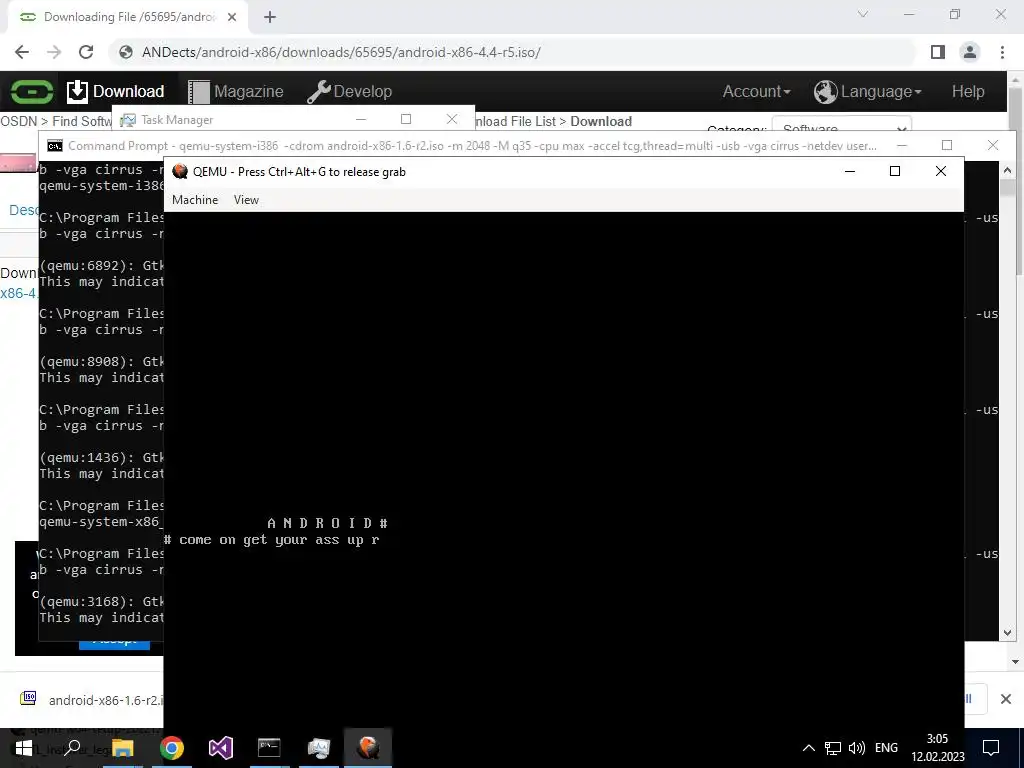Click the OSDN breadcrumb link
This screenshot has width=1024, height=768.
[x=19, y=121]
